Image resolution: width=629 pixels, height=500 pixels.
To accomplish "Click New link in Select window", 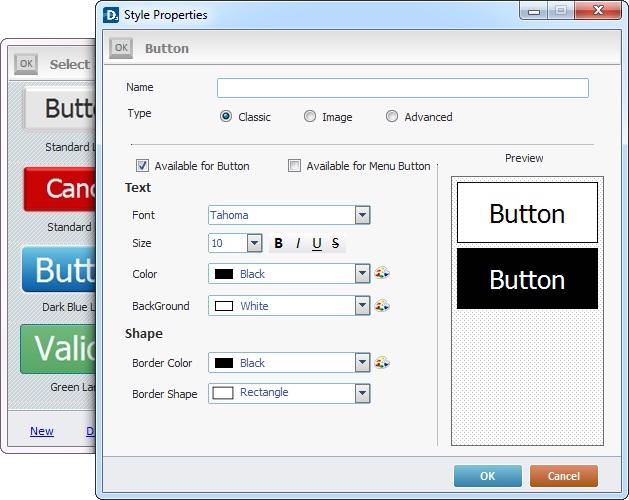I will click(42, 431).
